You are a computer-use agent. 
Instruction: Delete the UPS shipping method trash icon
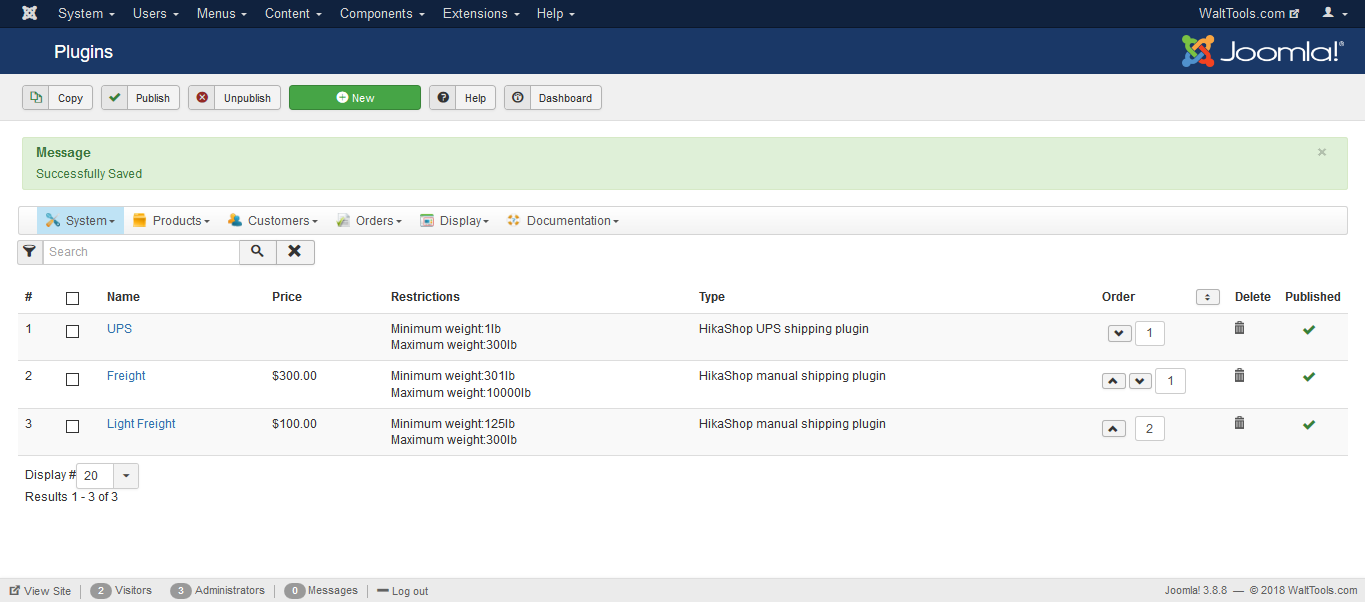pyautogui.click(x=1239, y=328)
